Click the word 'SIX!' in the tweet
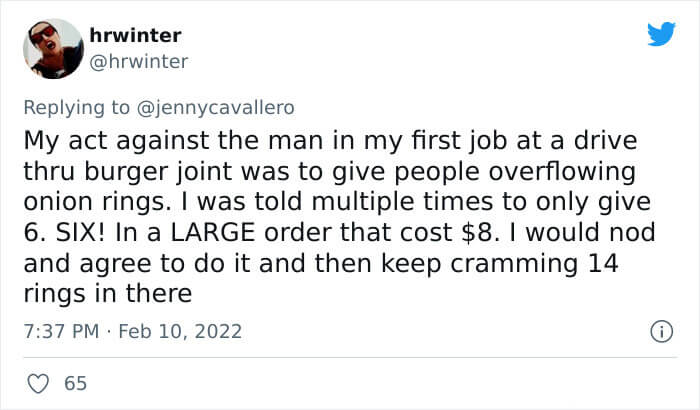The height and width of the screenshot is (410, 700). pos(80,233)
